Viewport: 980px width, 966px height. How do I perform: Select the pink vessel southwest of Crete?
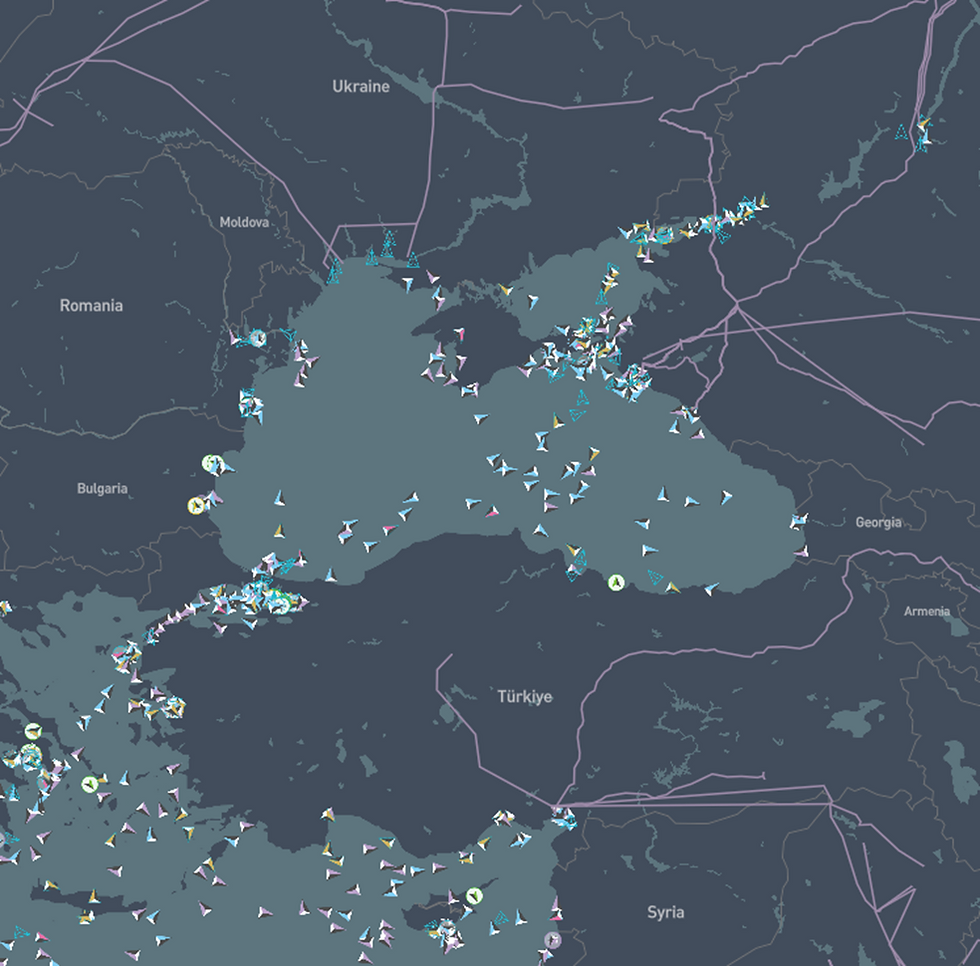coord(41,936)
